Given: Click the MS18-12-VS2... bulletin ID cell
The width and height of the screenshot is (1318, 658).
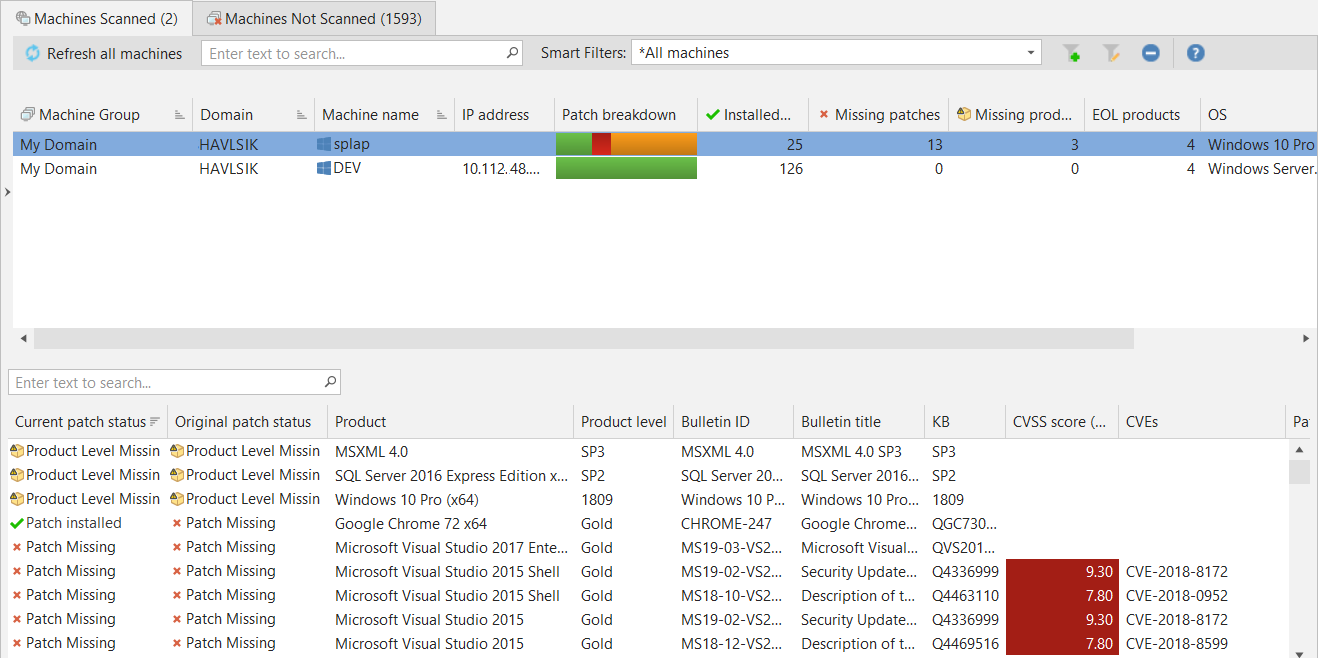Looking at the screenshot, I should click(x=732, y=643).
